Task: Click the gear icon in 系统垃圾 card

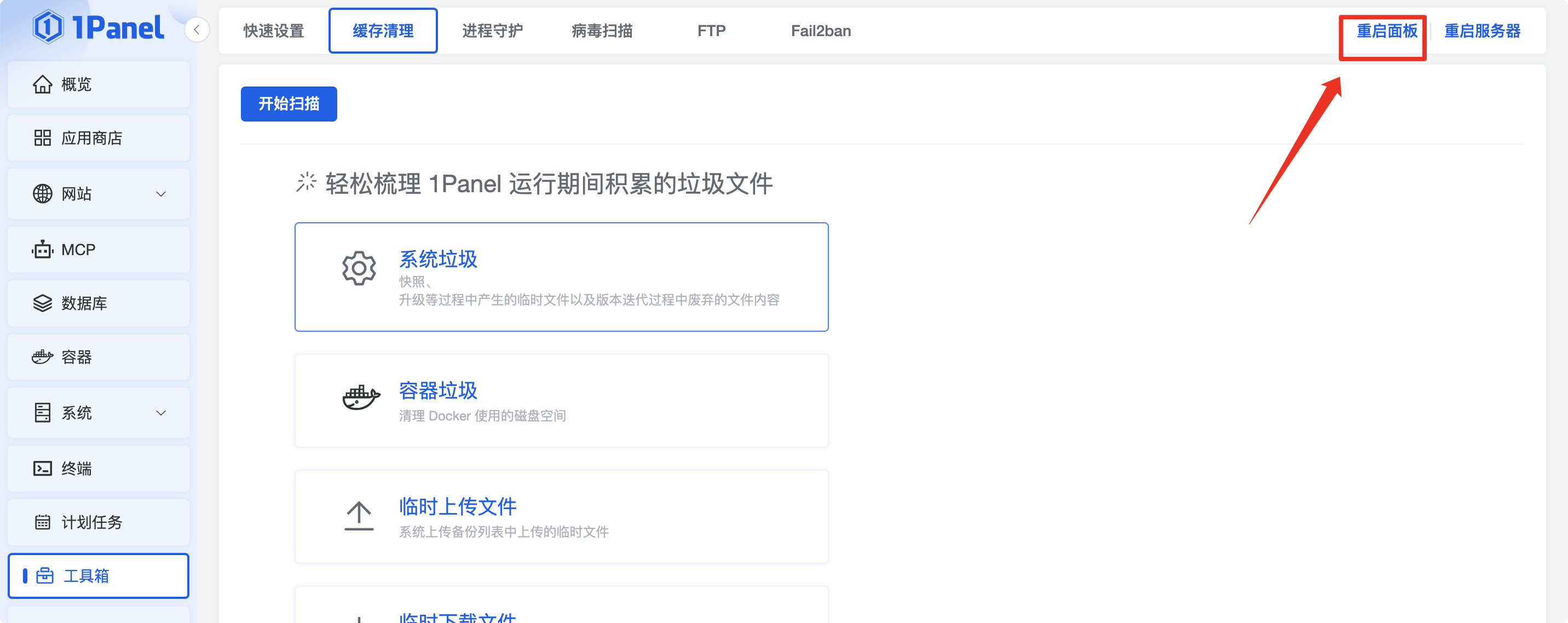Action: coord(359,268)
